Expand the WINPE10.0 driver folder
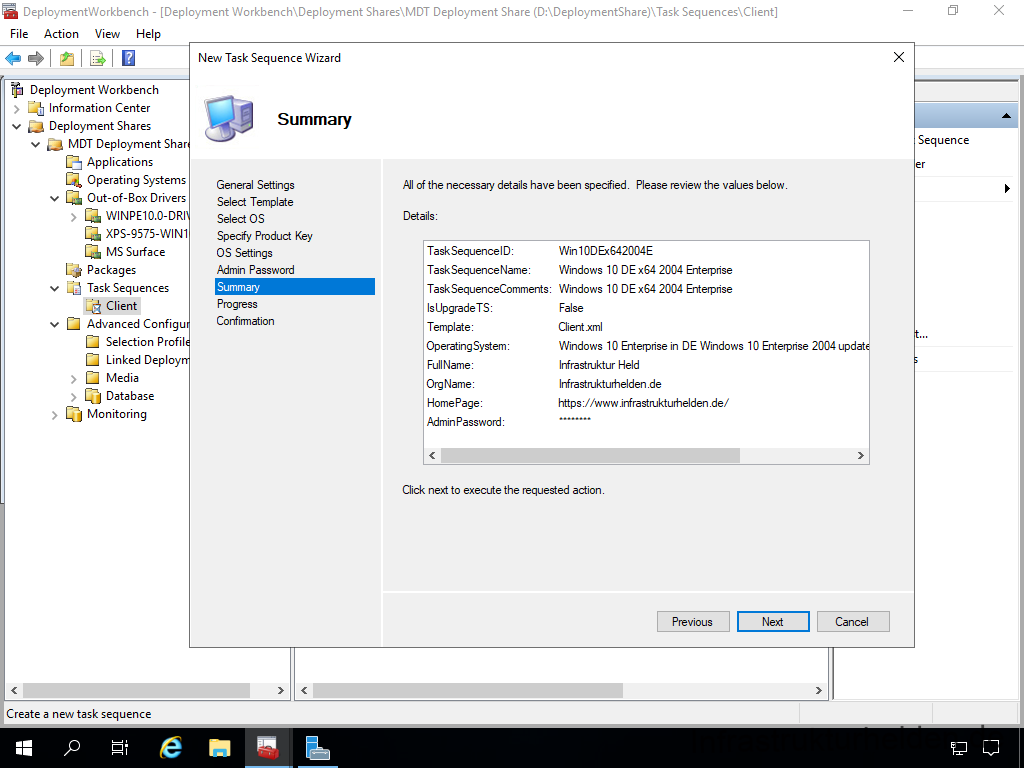Screen dimensions: 1024x768 pyautogui.click(x=74, y=217)
